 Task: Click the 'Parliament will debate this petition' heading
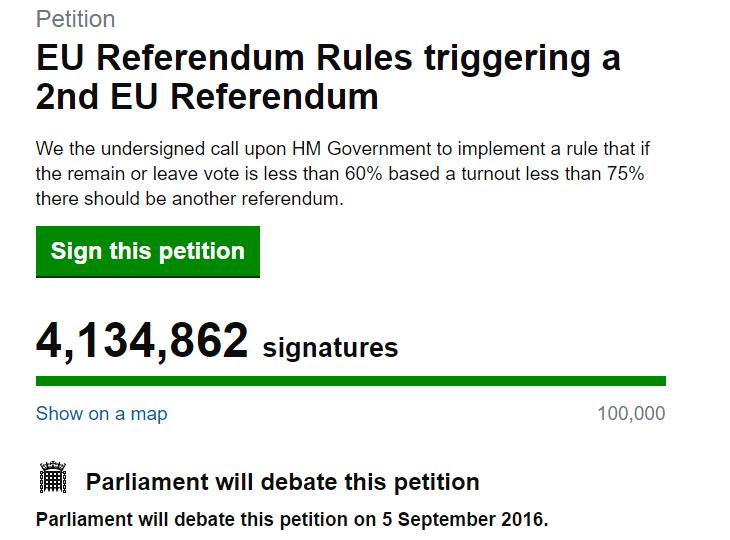282,482
